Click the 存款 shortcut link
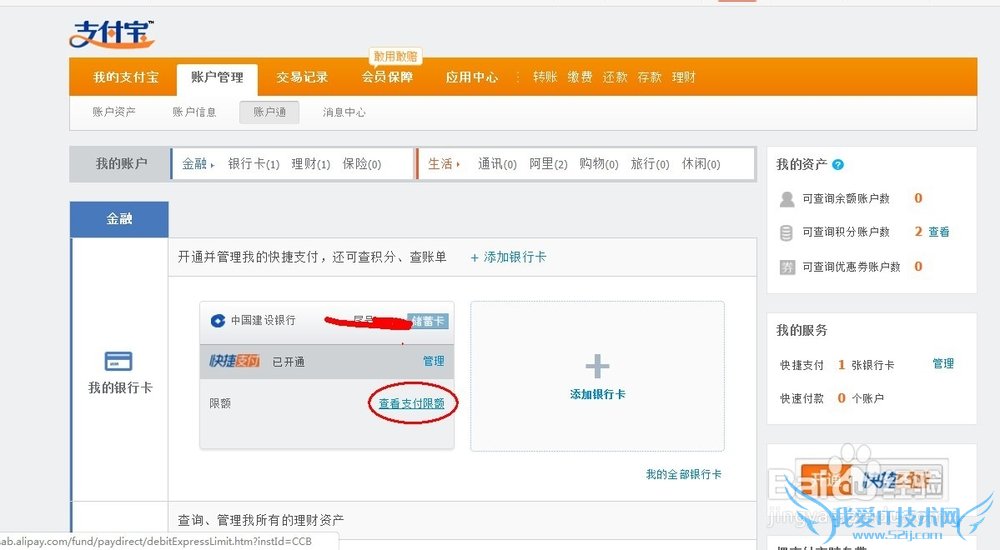 [649, 77]
